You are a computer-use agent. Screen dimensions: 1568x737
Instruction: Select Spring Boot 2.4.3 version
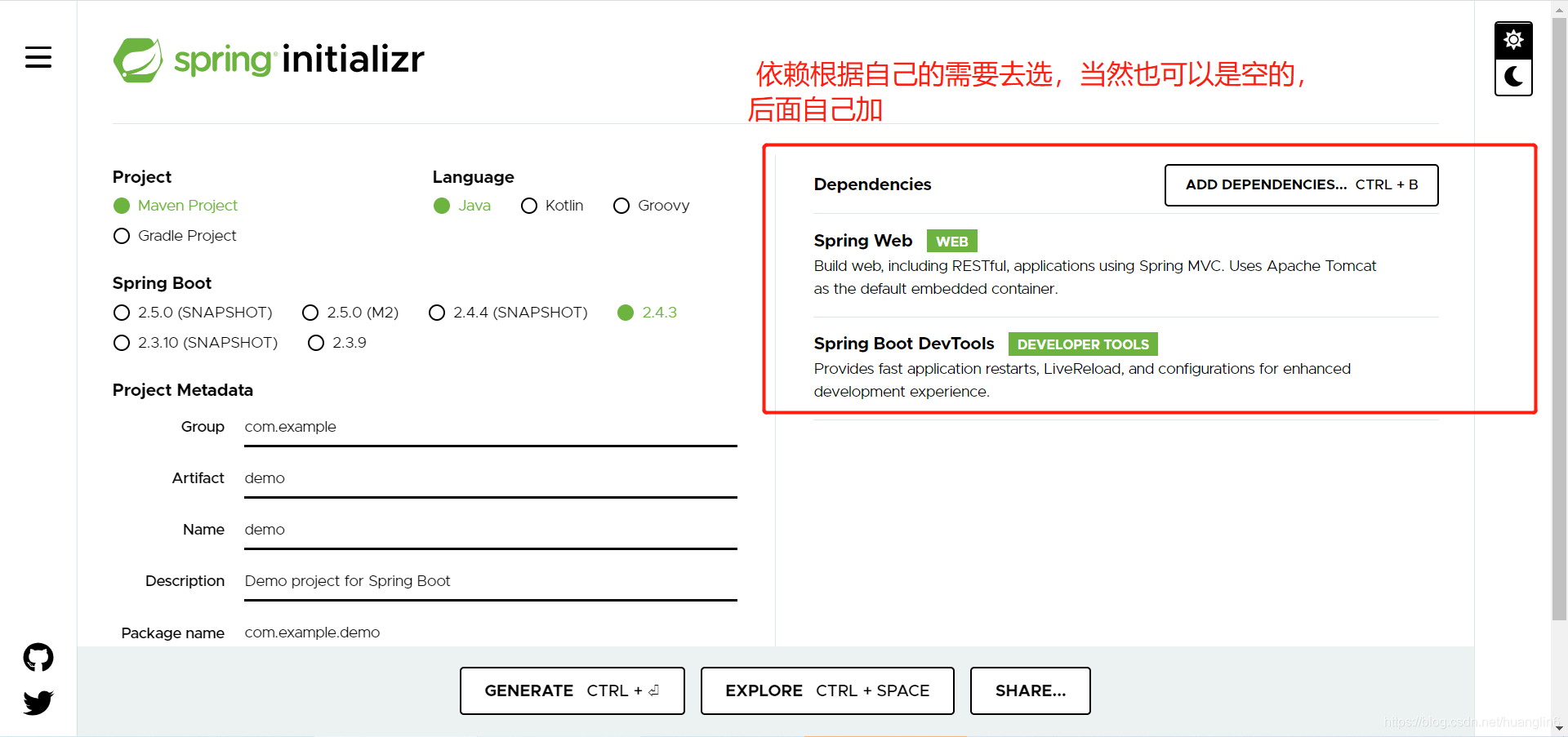pyautogui.click(x=648, y=313)
